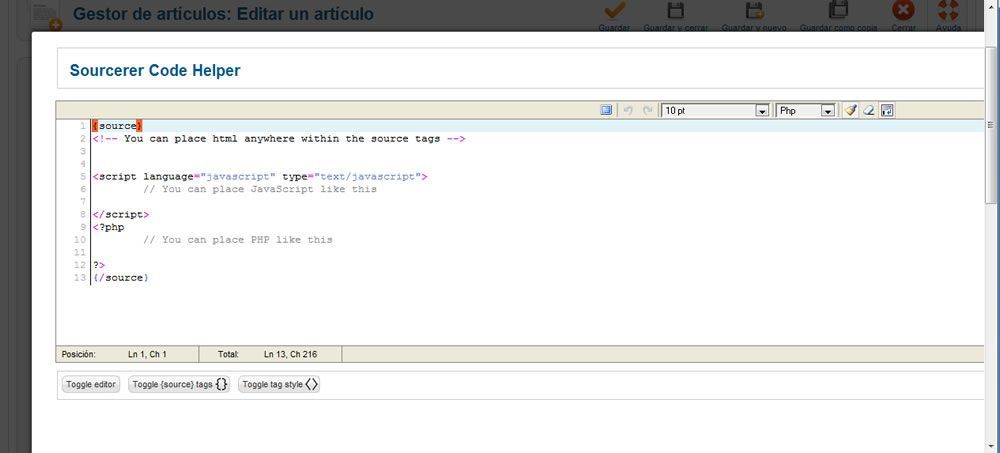Screen dimensions: 1000x453
Task: Click the ?> closing tag on line 12
Action: coord(99,265)
